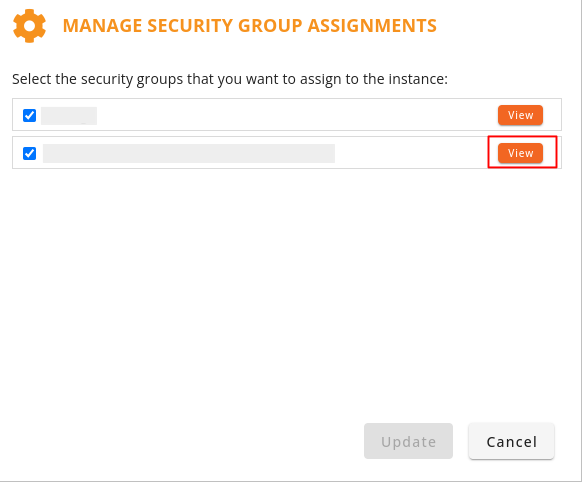Select the first security group's redacted name
The width and height of the screenshot is (585, 482).
click(x=69, y=116)
